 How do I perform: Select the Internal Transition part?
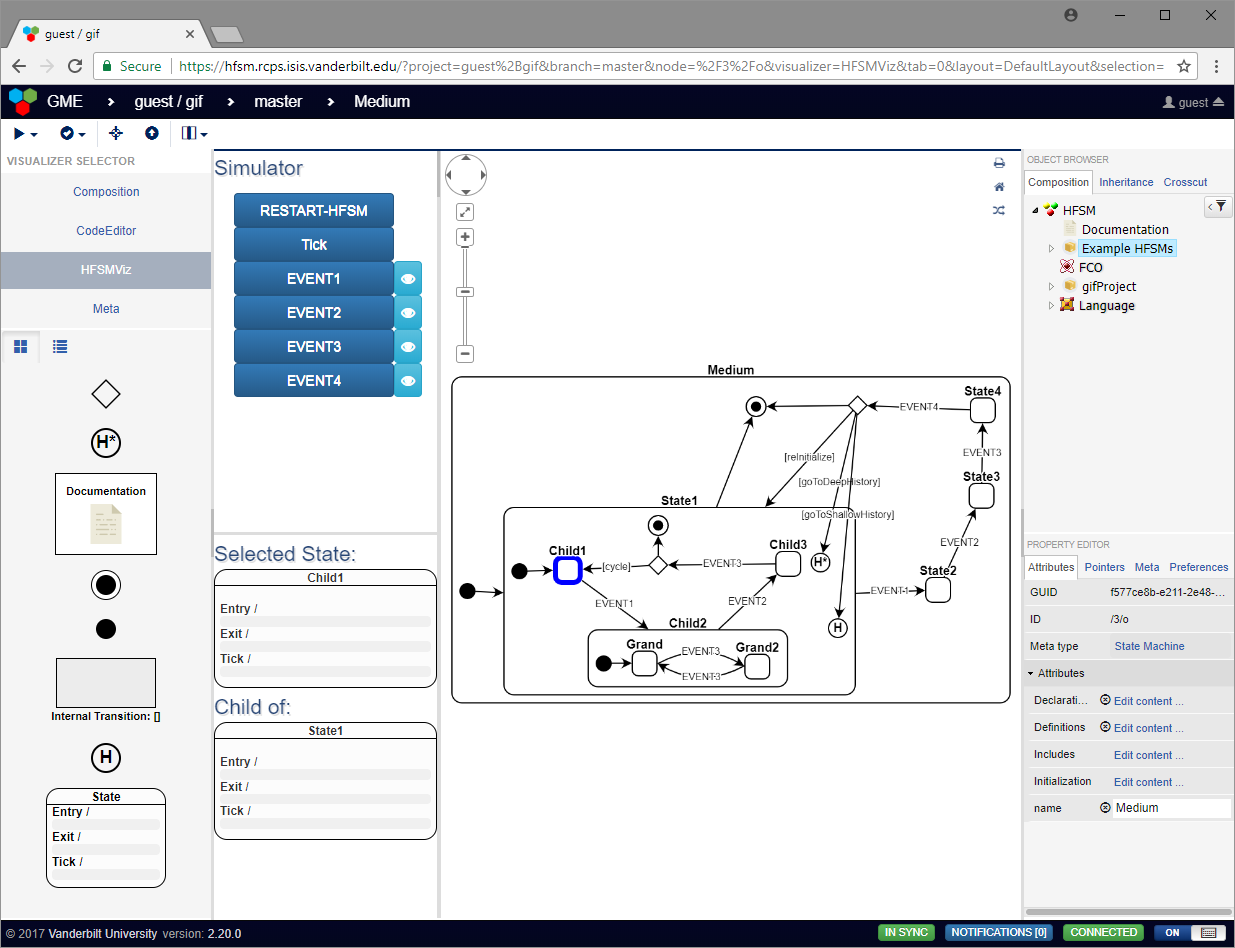(106, 690)
